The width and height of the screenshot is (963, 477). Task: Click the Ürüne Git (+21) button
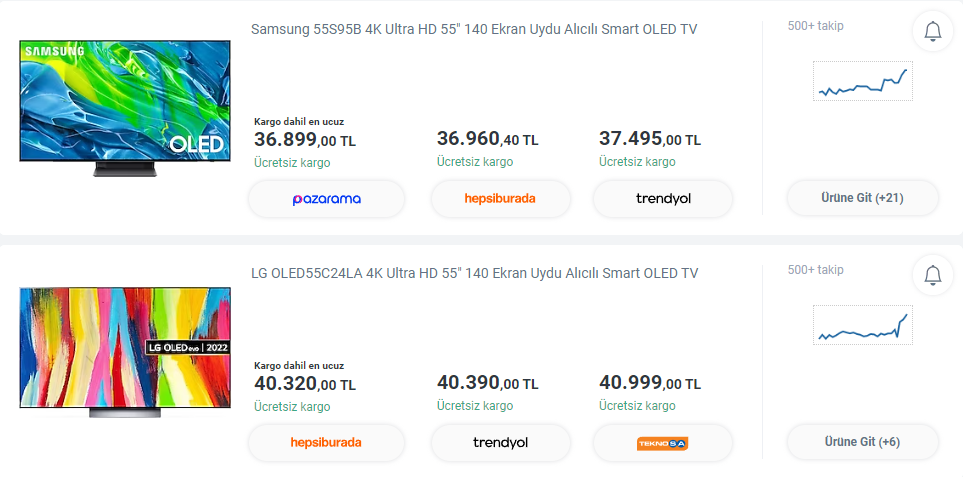(862, 198)
